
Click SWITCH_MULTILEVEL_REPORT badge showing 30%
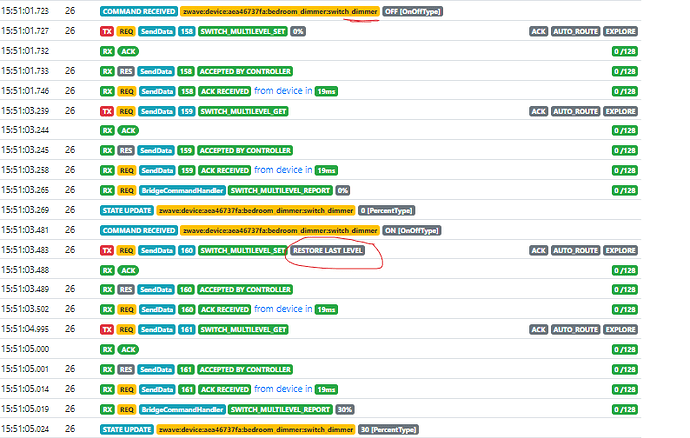pos(280,409)
